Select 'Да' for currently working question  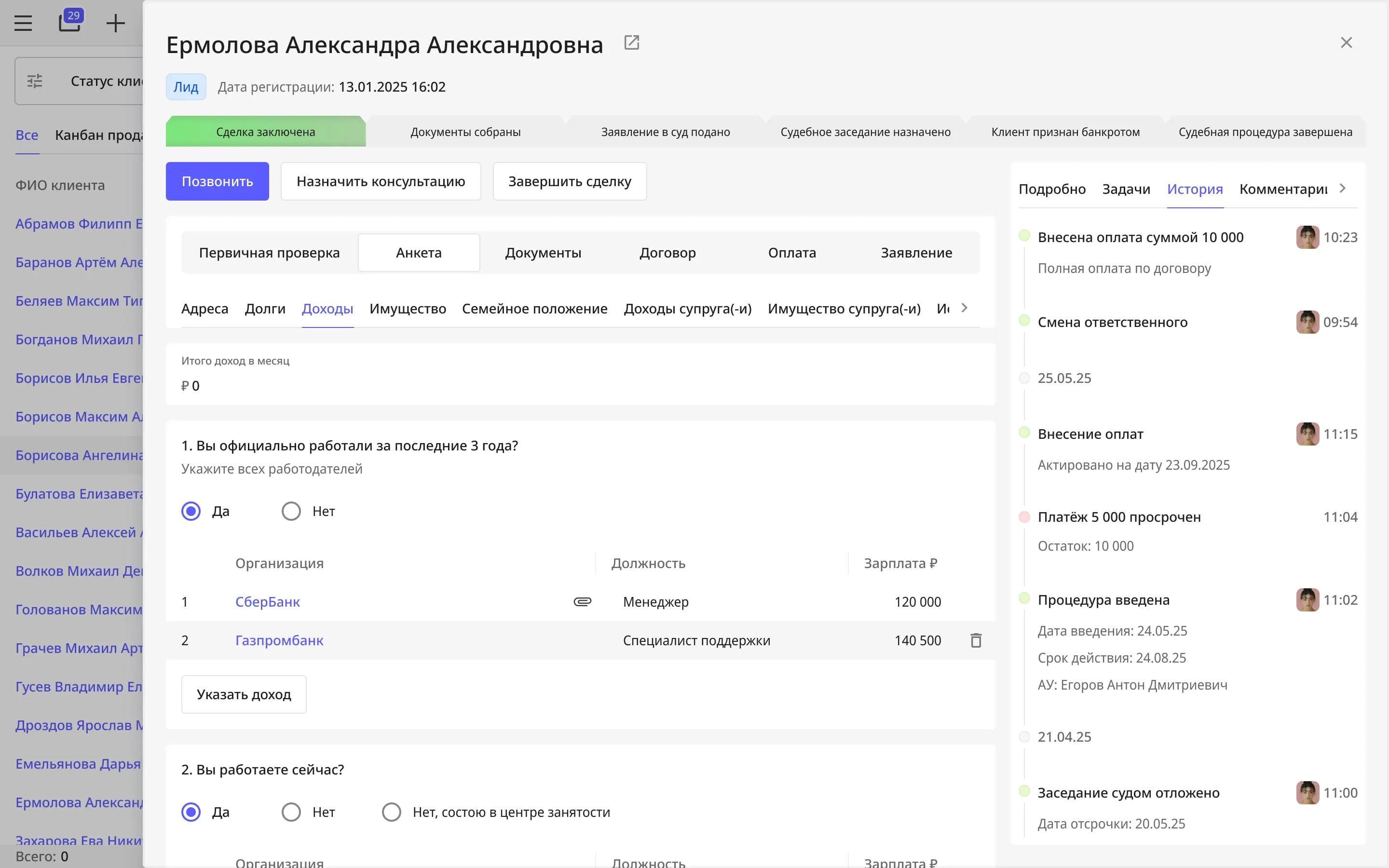191,812
